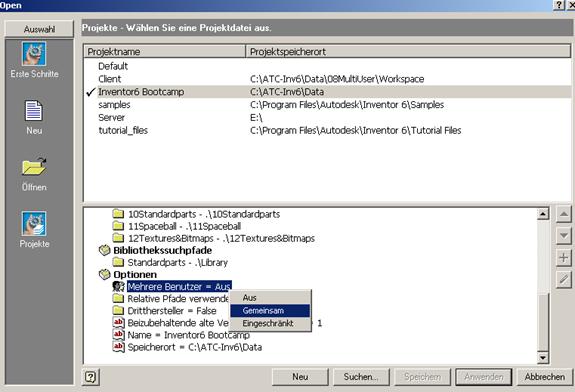
Task: Click the help question-mark icon at bottom left
Action: (91, 377)
